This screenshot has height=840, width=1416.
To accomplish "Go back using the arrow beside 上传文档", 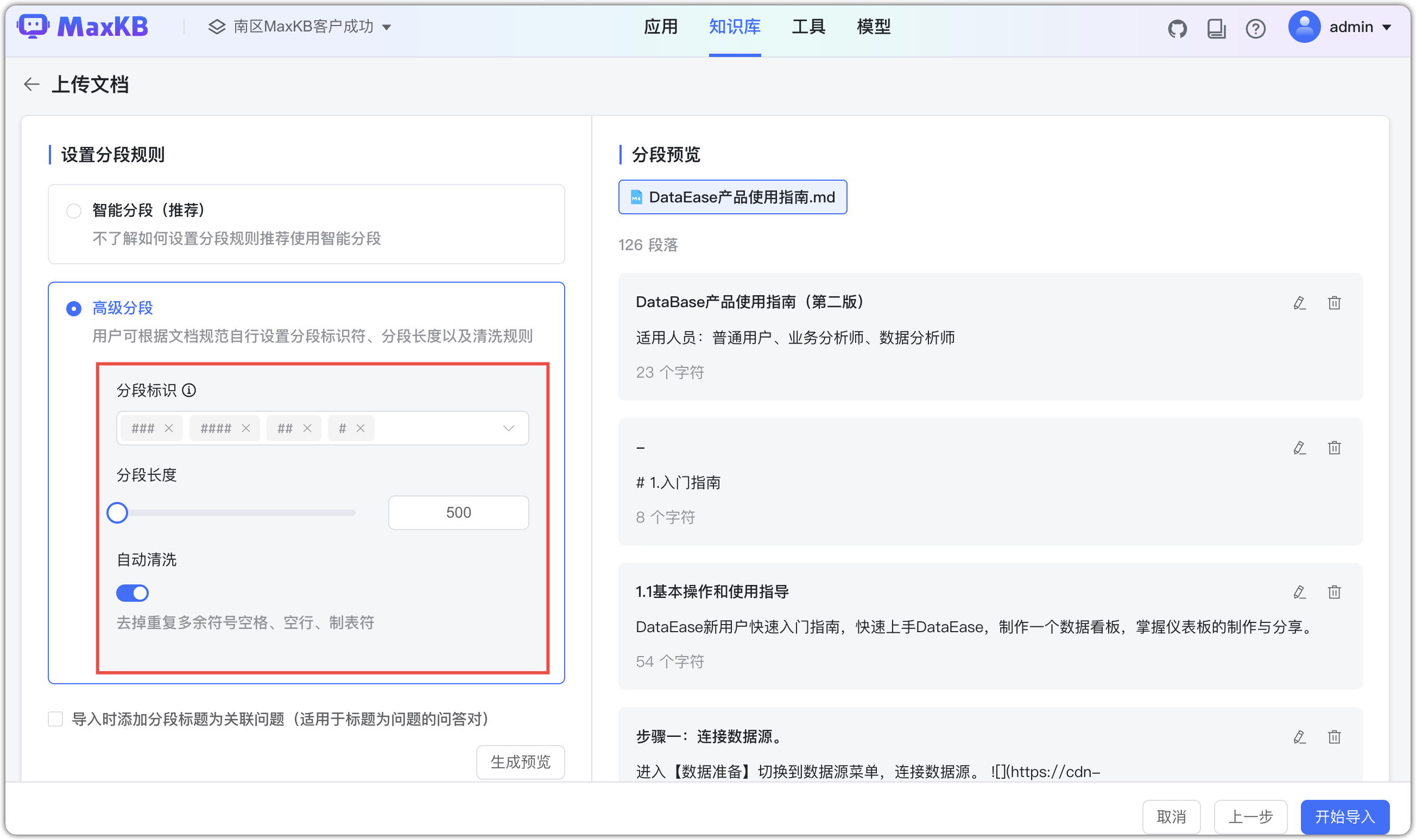I will 31,84.
